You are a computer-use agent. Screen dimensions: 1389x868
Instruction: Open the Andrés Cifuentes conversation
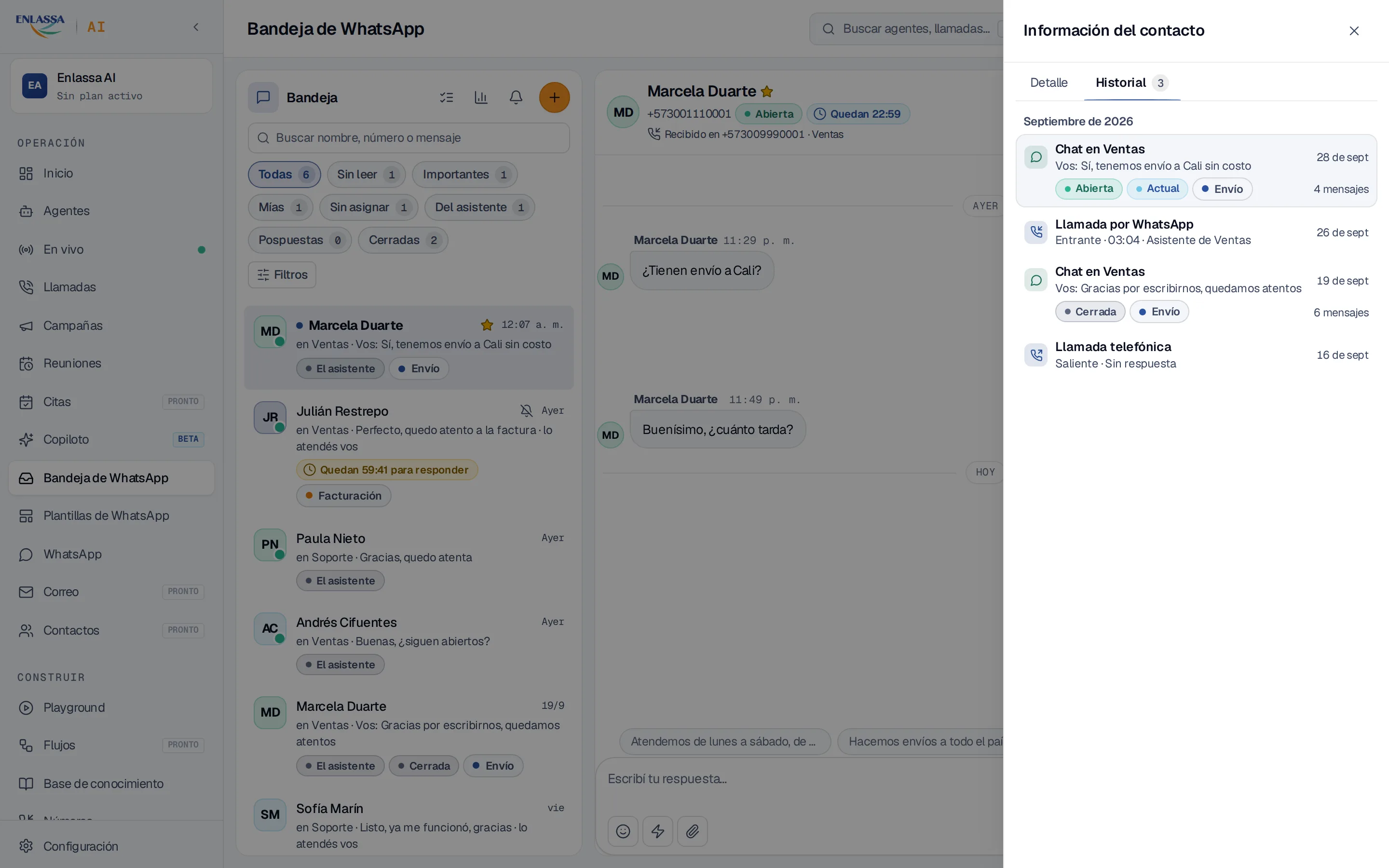pyautogui.click(x=409, y=644)
